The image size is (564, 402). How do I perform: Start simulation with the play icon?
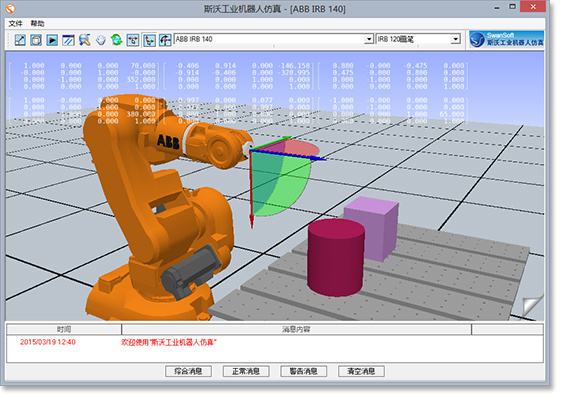(52, 40)
